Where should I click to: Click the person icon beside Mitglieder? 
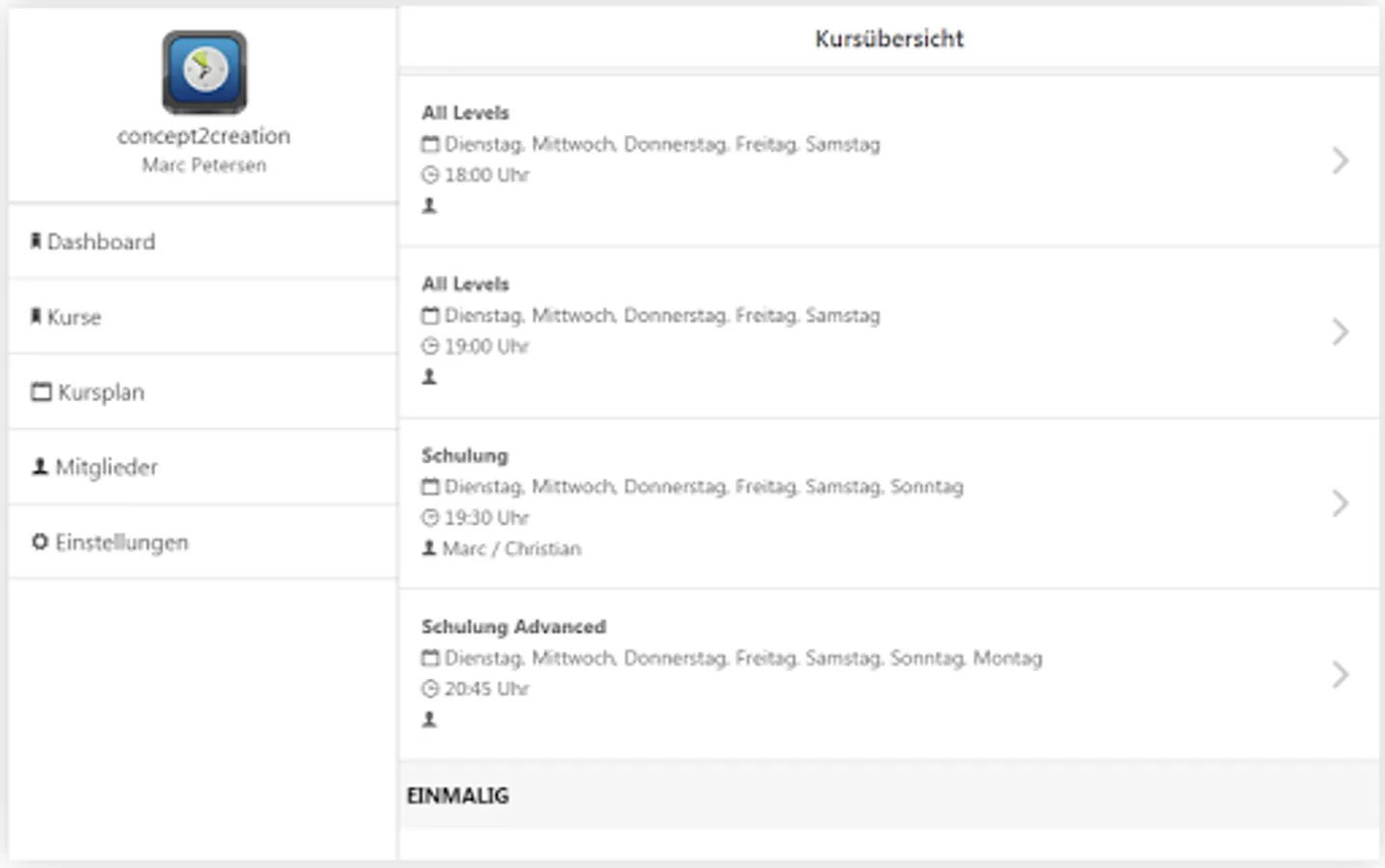tap(40, 467)
